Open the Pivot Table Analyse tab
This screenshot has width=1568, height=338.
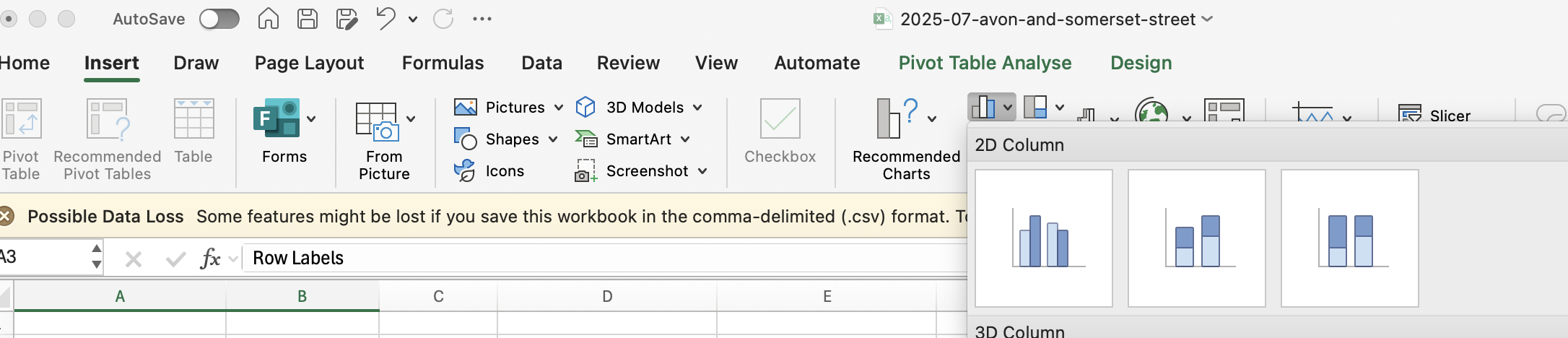(x=985, y=63)
